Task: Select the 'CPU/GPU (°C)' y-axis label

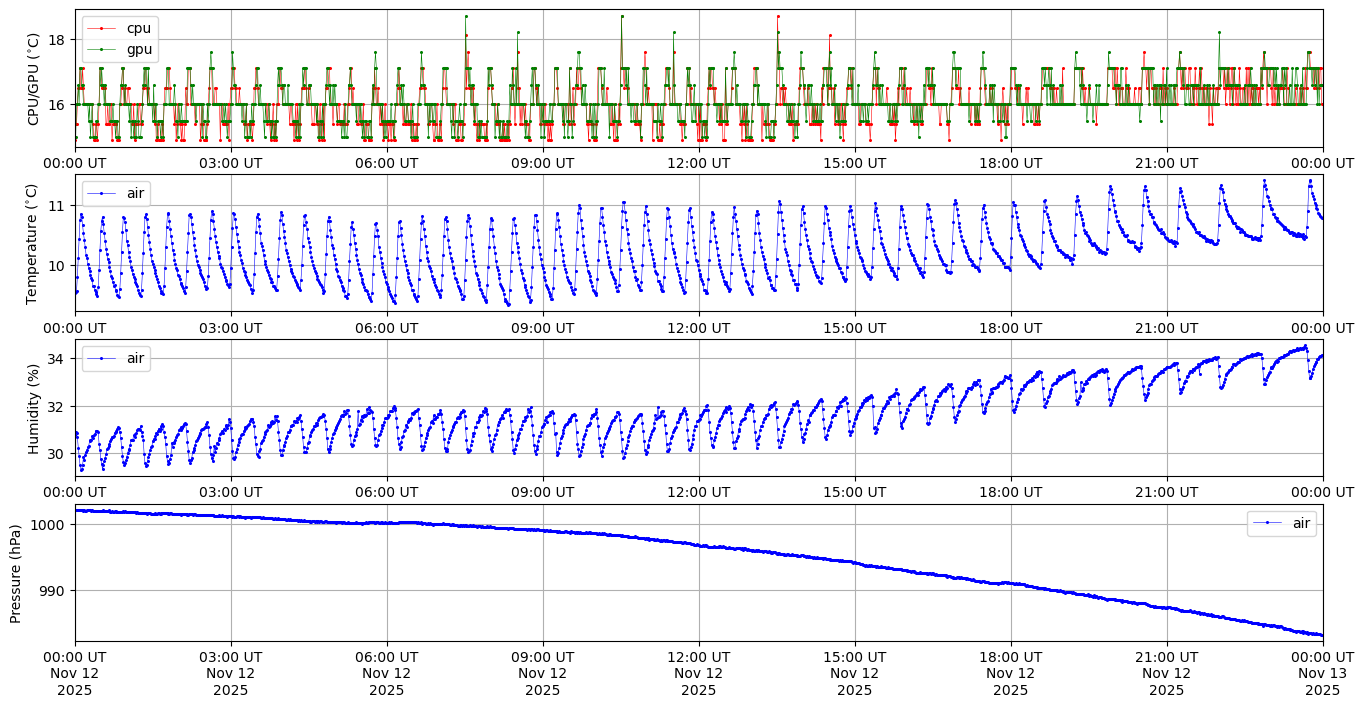Action: (x=33, y=79)
